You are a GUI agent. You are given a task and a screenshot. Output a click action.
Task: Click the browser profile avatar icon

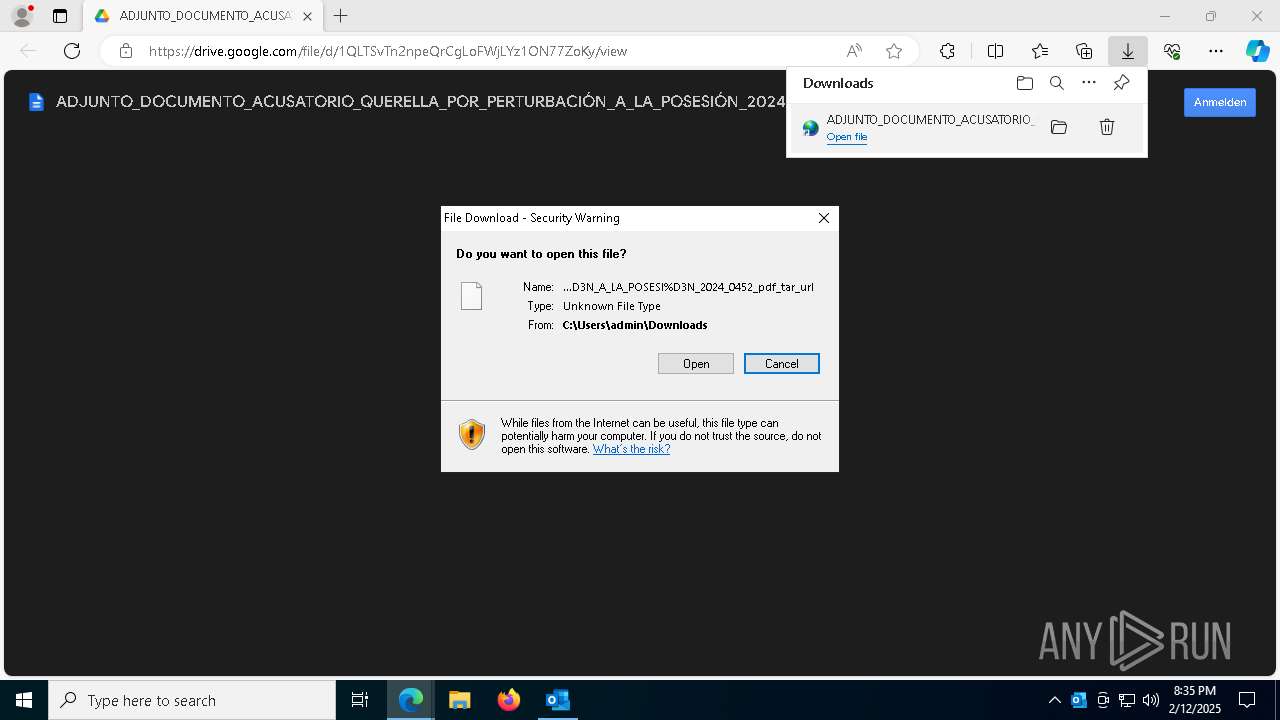point(21,16)
